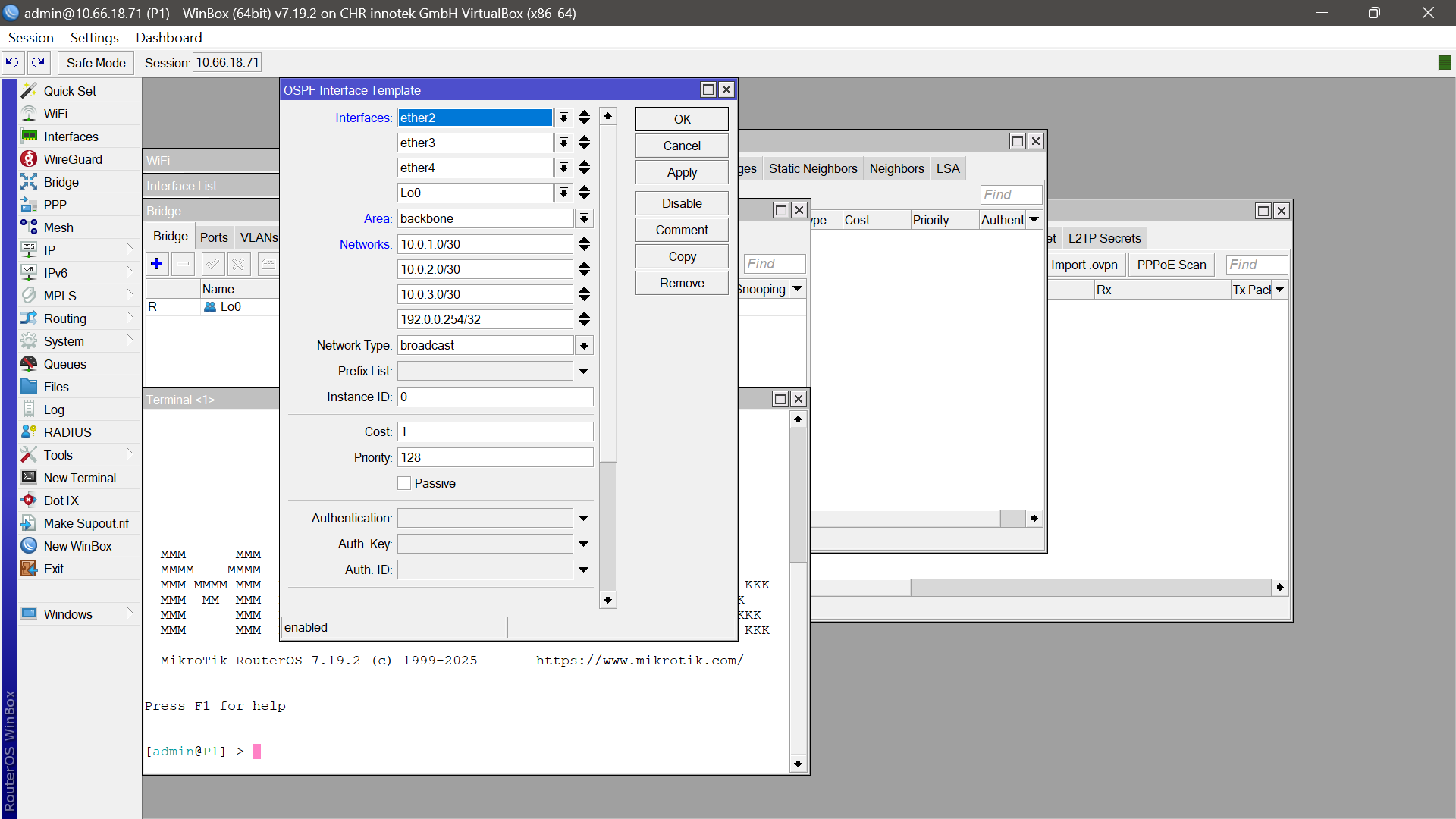Open Make Supout.rif tool

[86, 523]
